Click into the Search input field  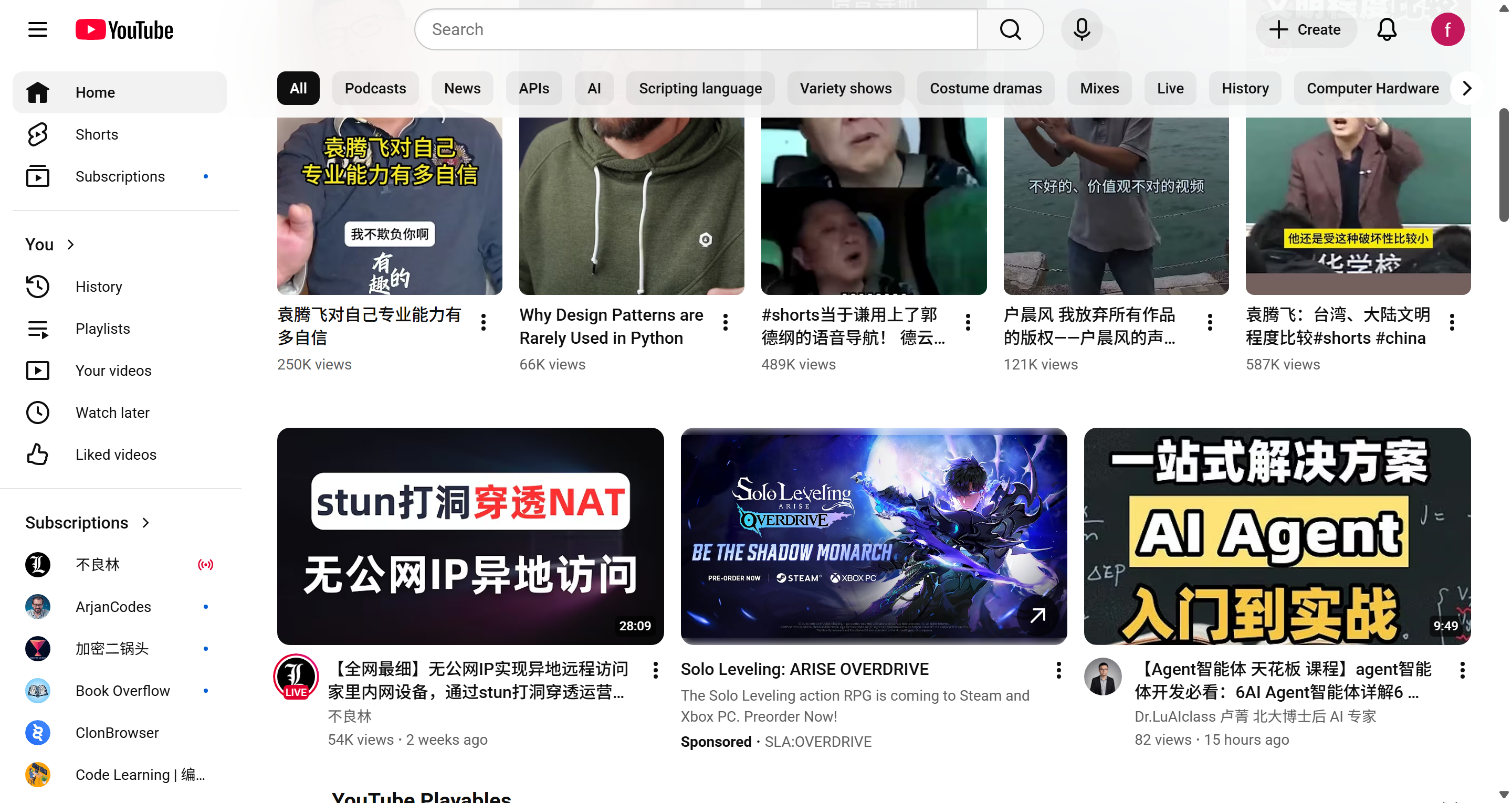tap(696, 29)
